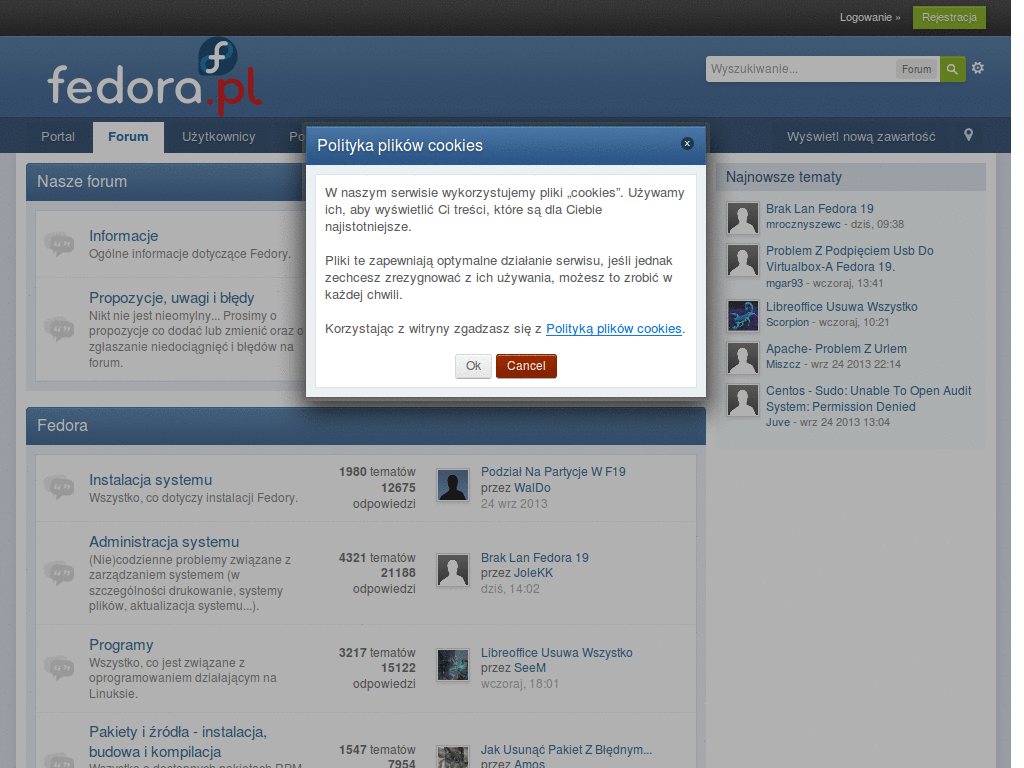Open Propozycje, uwagi i błędy forum
Image resolution: width=1024 pixels, height=768 pixels.
(x=171, y=298)
